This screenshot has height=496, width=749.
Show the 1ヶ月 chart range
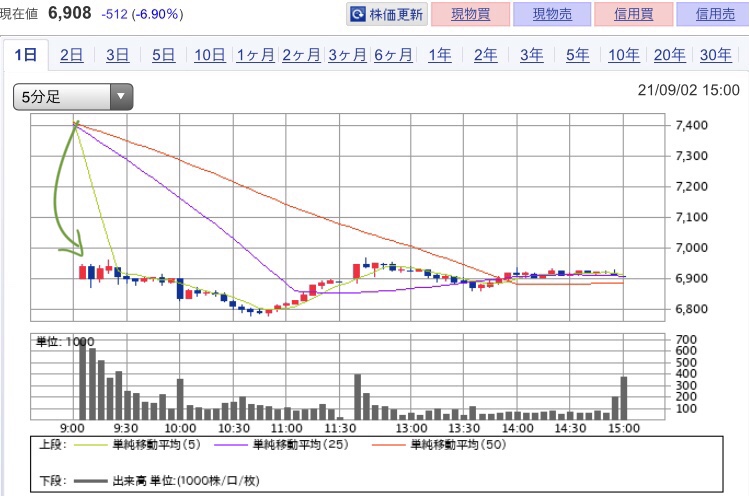tap(256, 55)
